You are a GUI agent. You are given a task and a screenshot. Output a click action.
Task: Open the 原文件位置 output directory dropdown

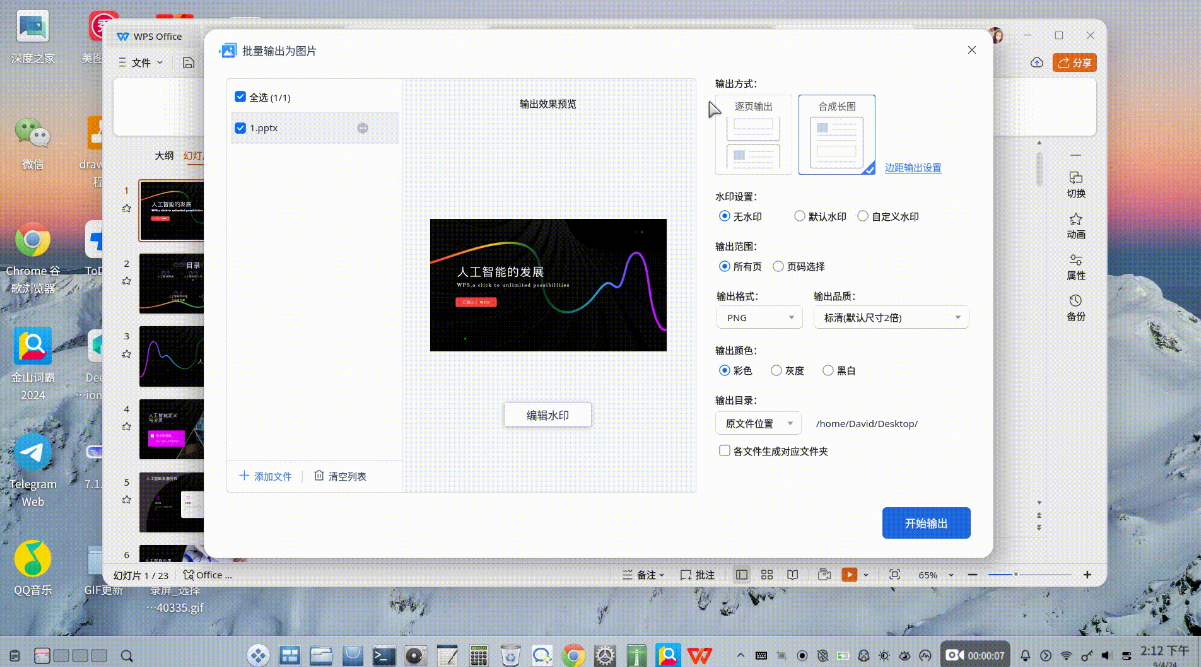pos(757,422)
